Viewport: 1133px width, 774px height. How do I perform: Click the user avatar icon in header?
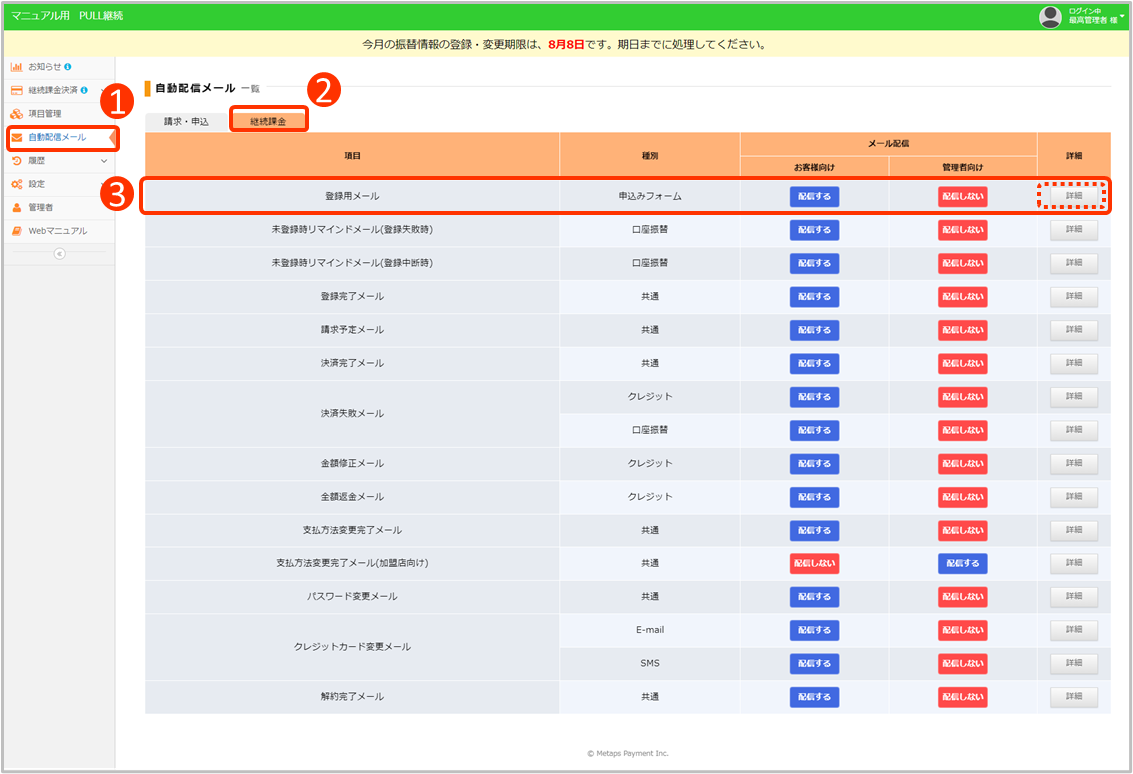pos(1050,16)
